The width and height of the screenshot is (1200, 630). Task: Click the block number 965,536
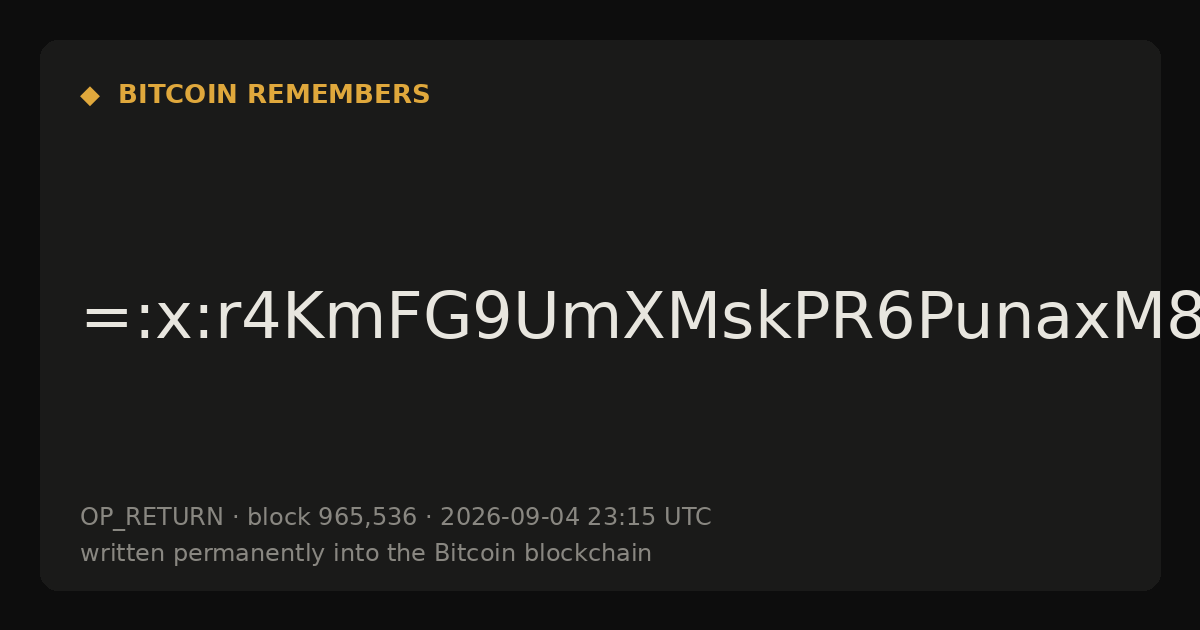(x=367, y=517)
